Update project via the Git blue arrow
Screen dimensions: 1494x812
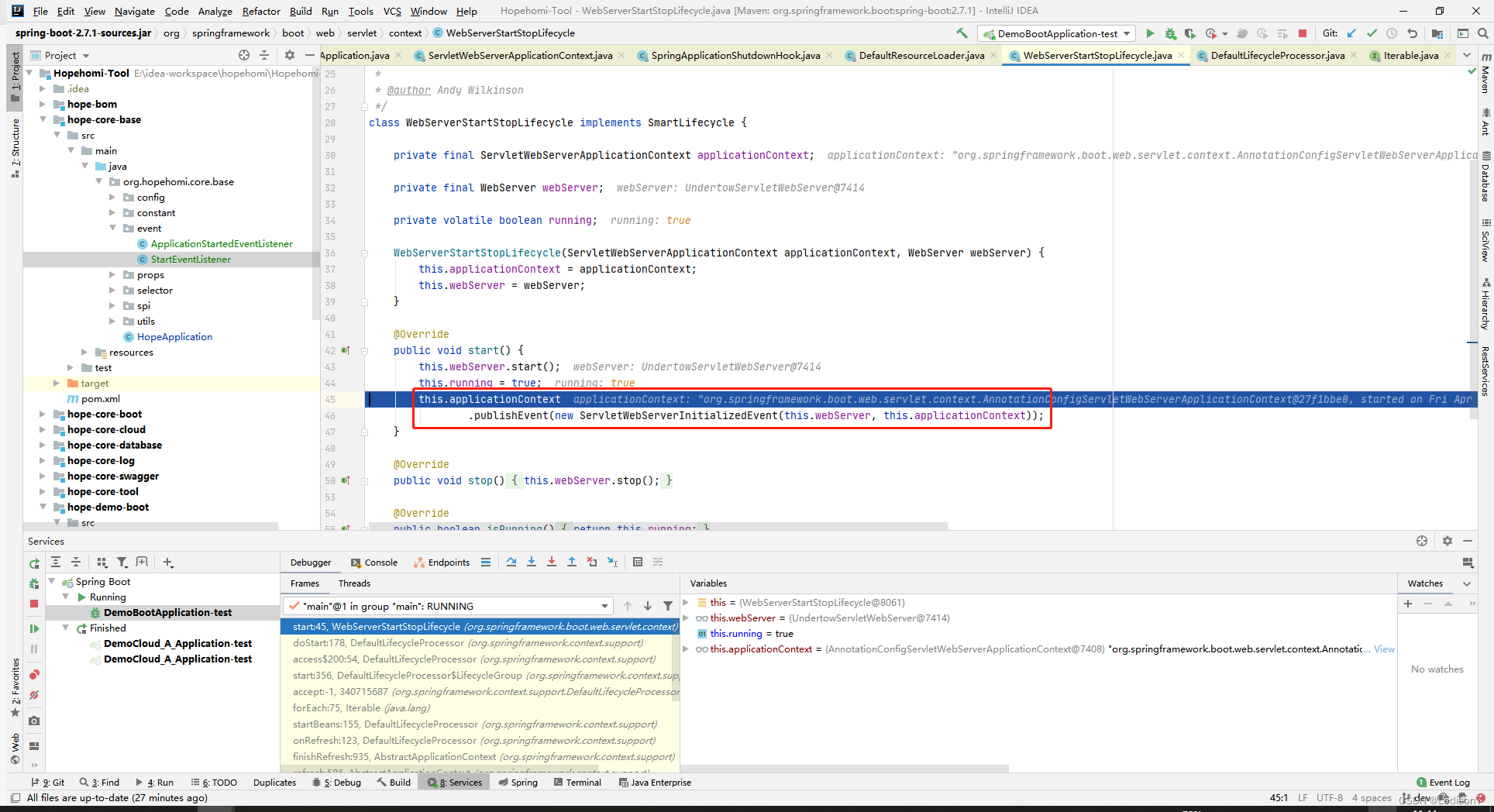[1351, 33]
